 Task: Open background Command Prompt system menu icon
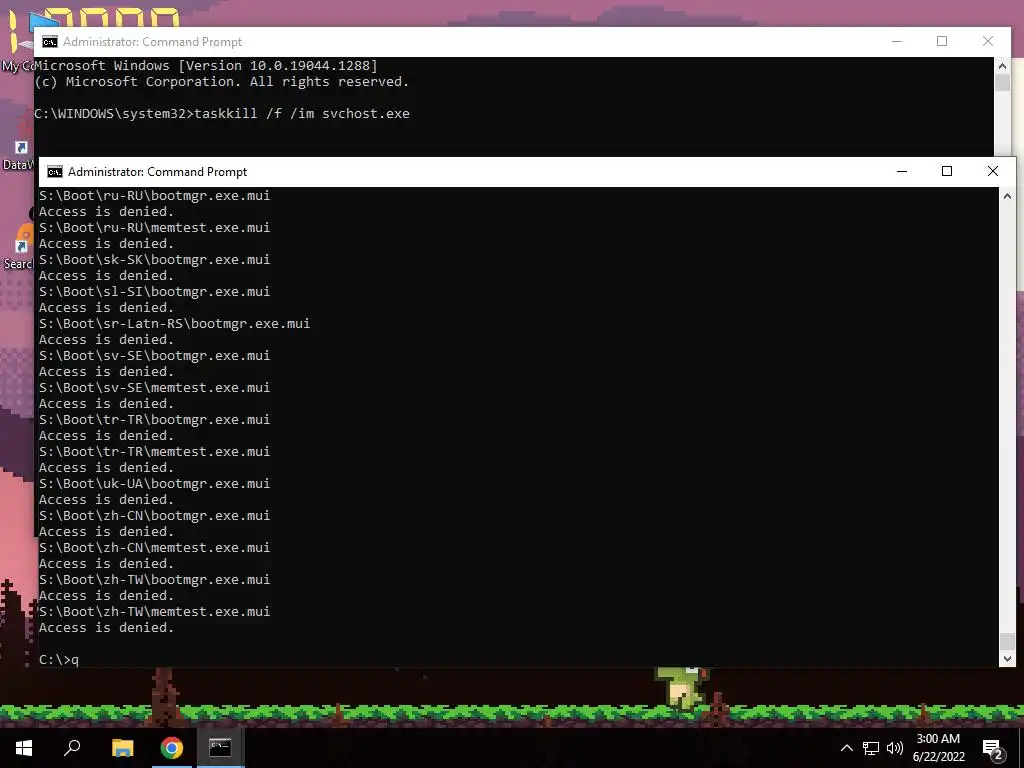[50, 42]
